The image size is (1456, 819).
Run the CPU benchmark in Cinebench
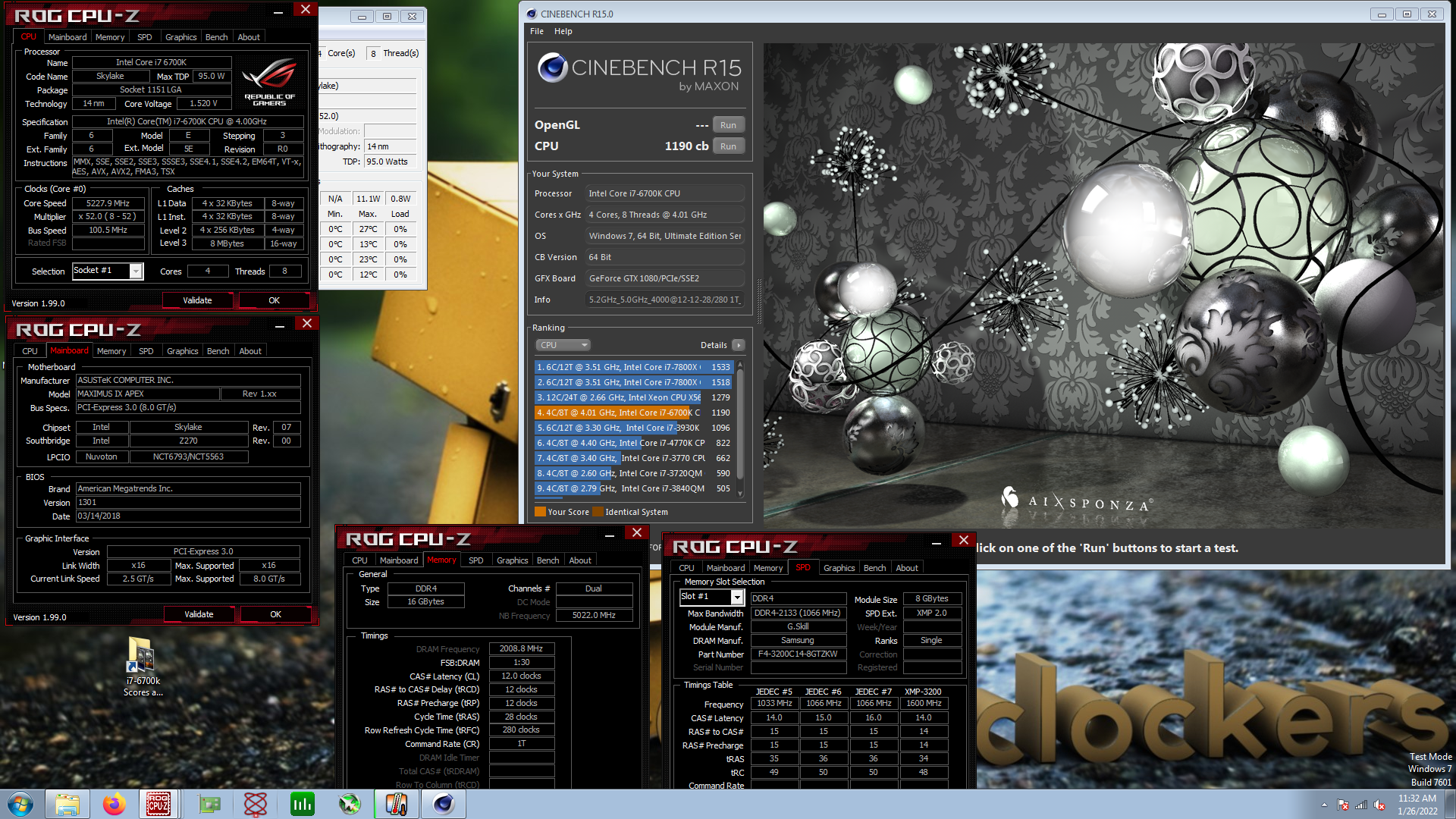(x=728, y=146)
